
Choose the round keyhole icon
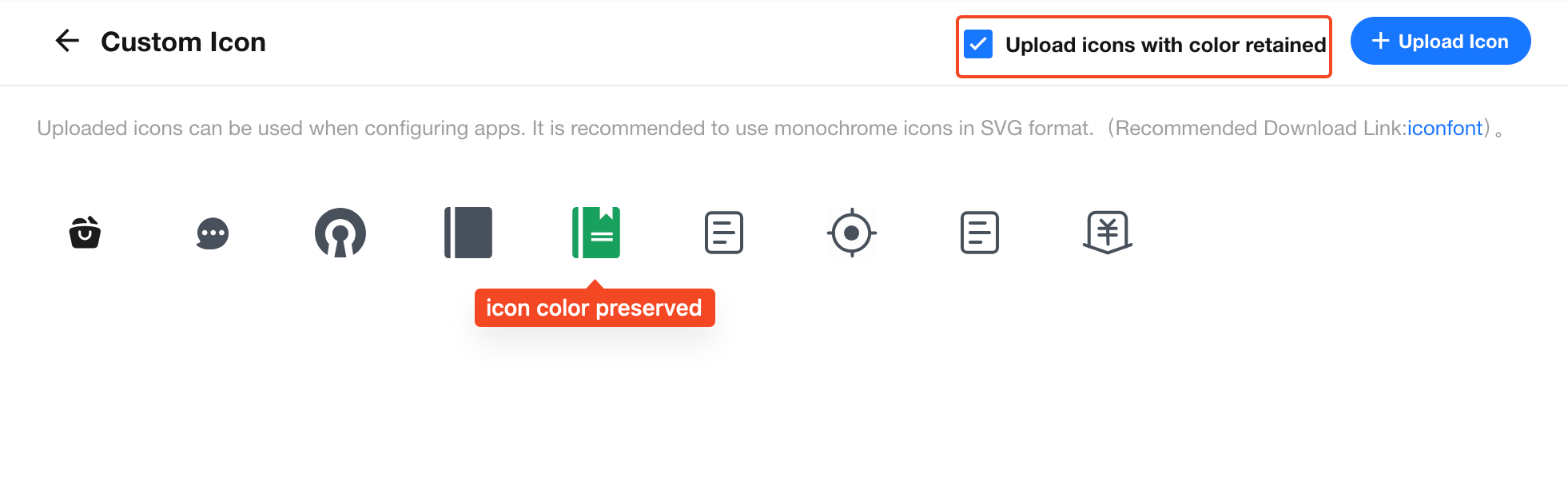(x=340, y=233)
